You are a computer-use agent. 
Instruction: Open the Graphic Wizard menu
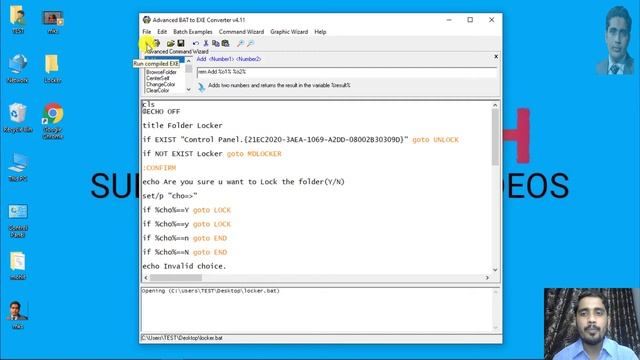(289, 31)
